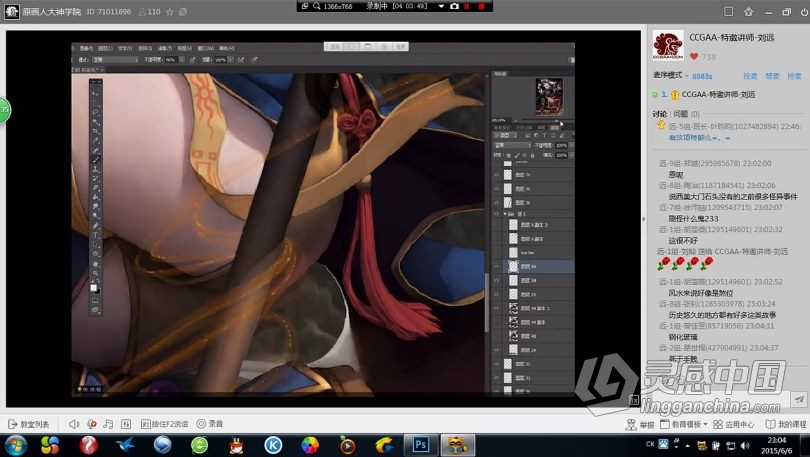Collapse the 组 1 layer group

point(505,213)
